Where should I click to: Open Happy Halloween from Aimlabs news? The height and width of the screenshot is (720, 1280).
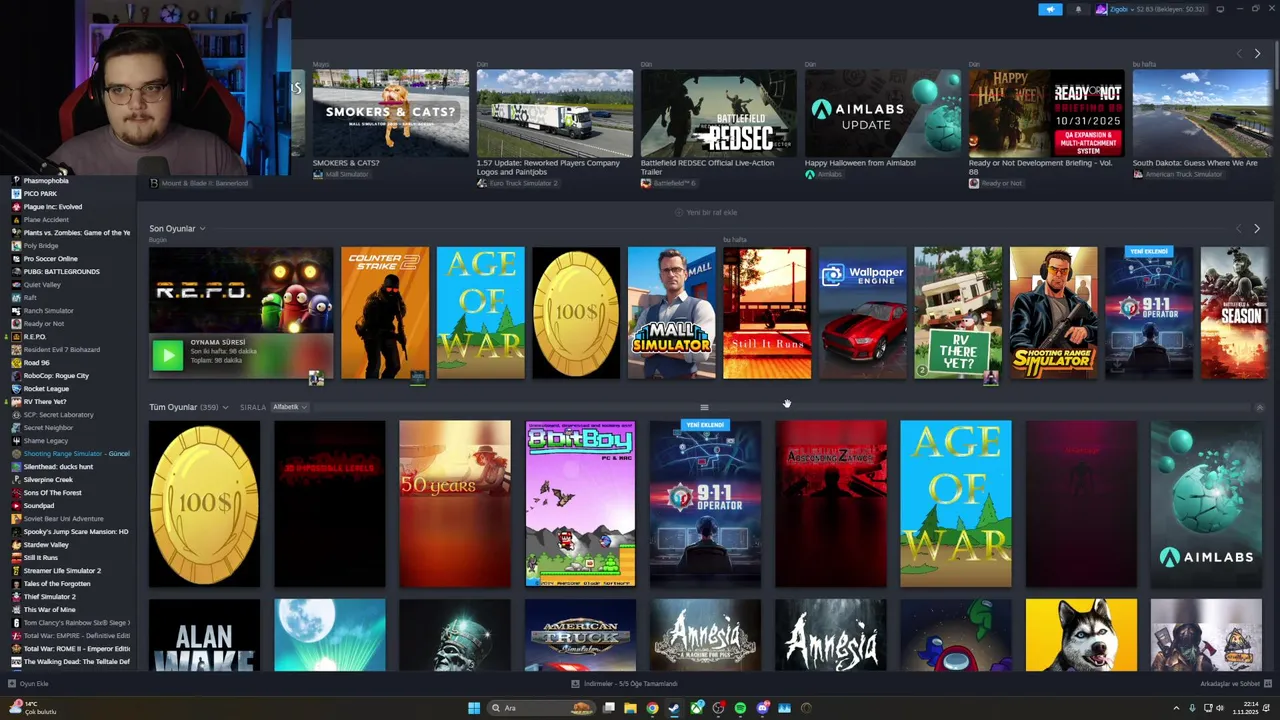pyautogui.click(x=883, y=112)
